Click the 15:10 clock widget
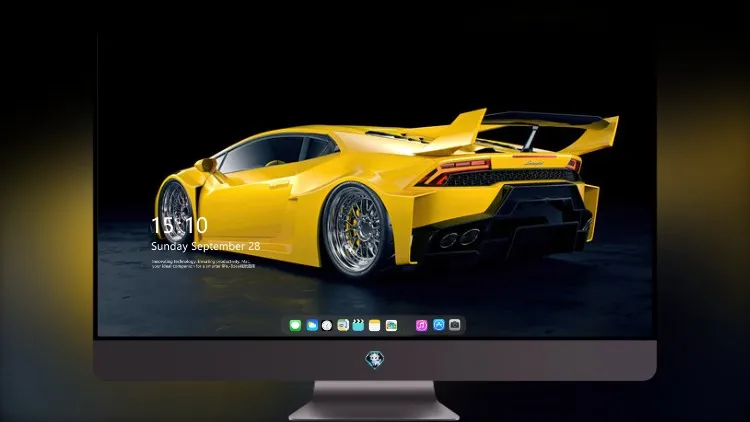The height and width of the screenshot is (422, 750). coord(179,225)
